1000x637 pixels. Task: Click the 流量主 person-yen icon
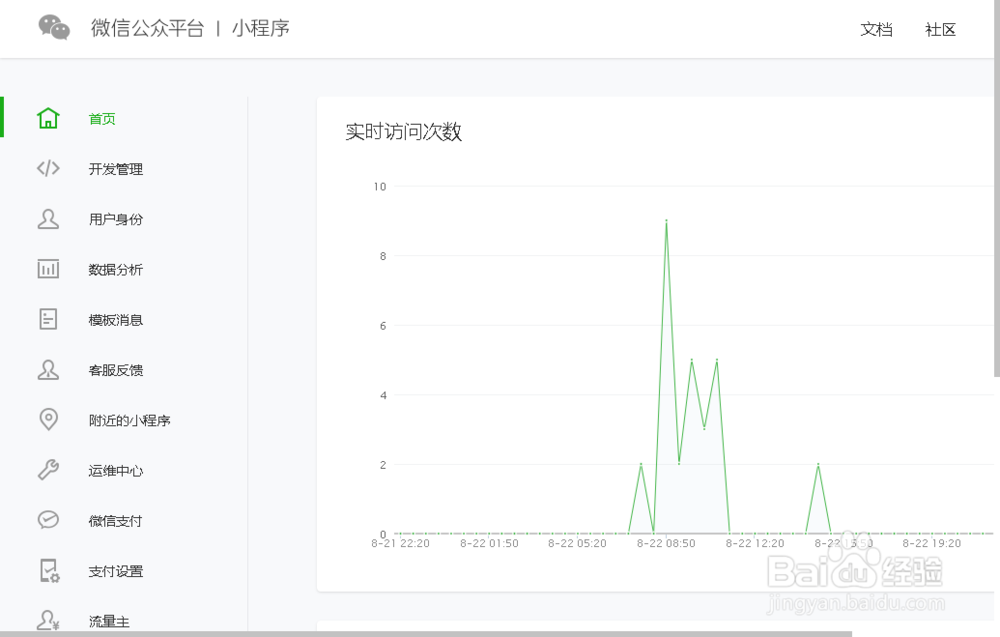click(48, 620)
